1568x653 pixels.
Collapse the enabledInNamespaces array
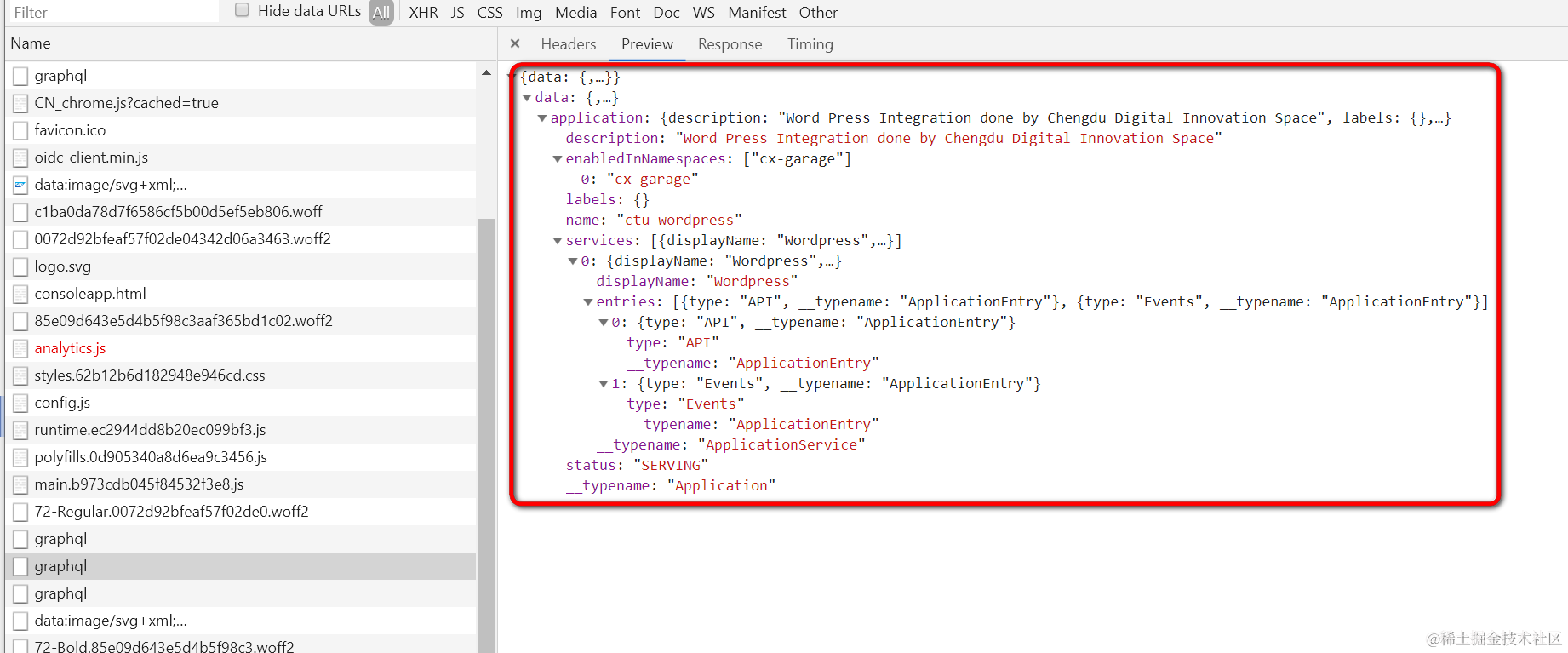(558, 159)
